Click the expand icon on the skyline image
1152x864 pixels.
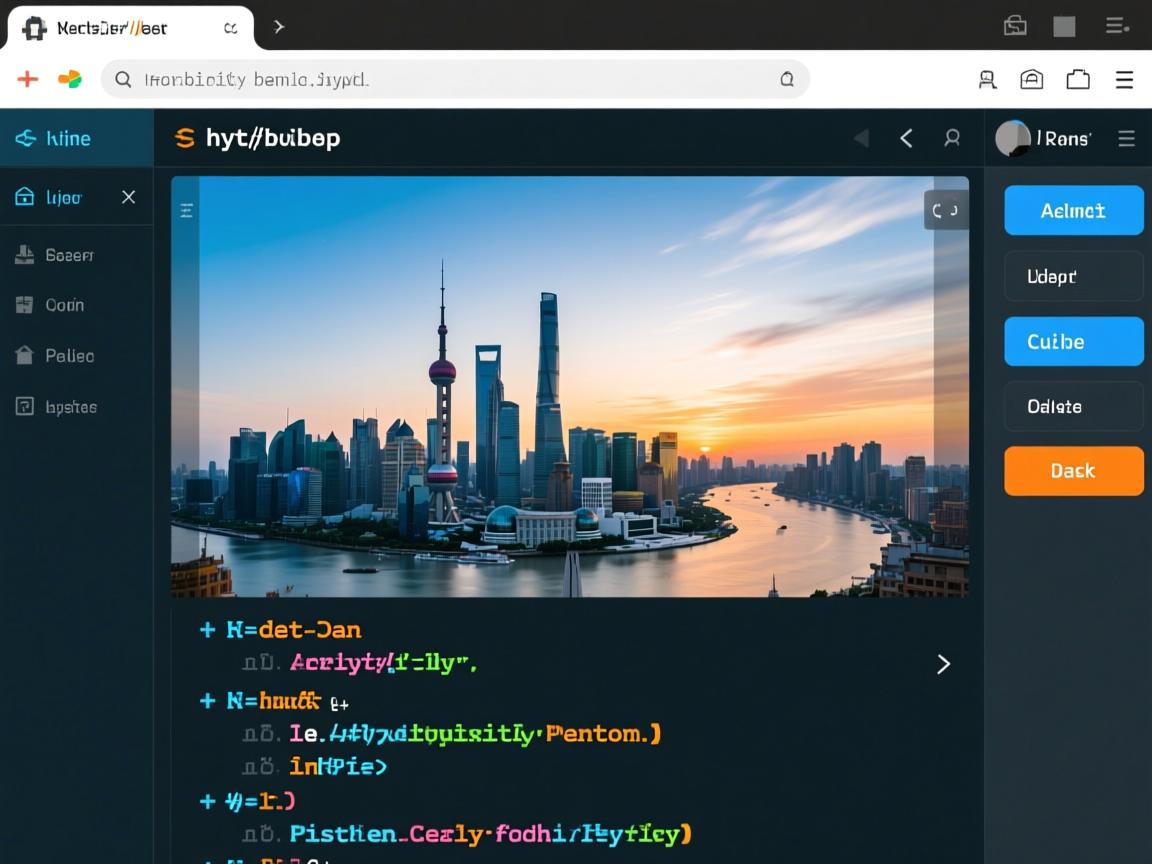[945, 210]
